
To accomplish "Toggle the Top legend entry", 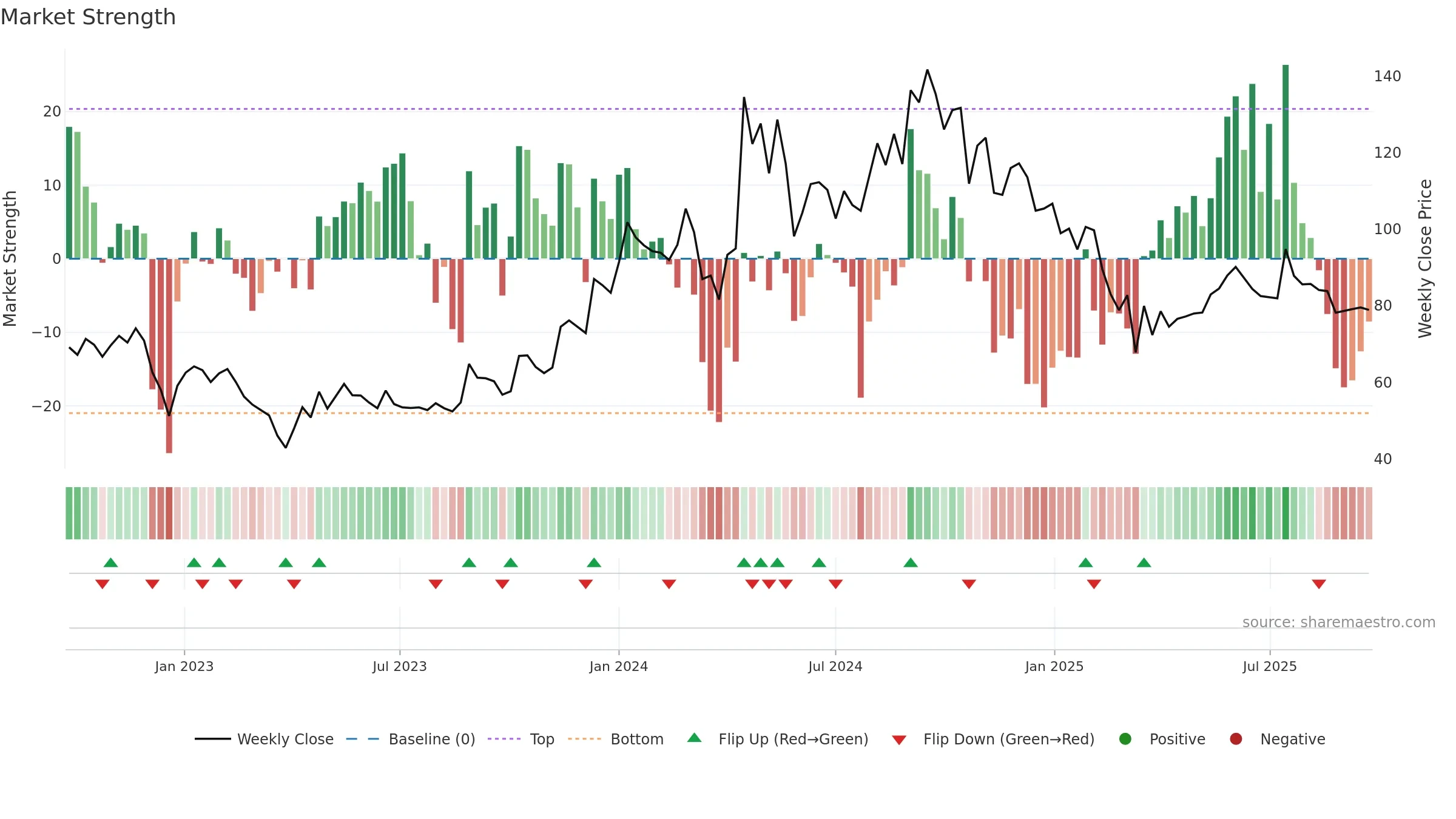I will pos(521,739).
